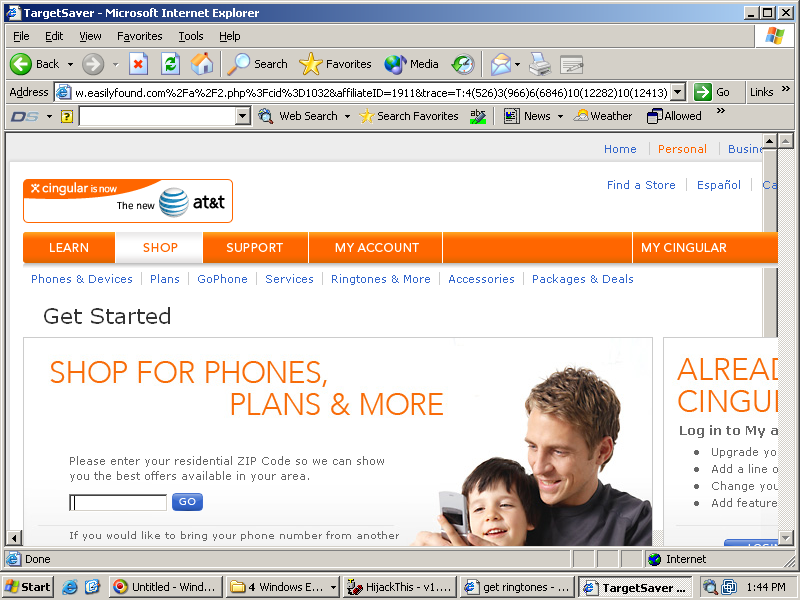The height and width of the screenshot is (600, 800).
Task: Select the MY ACCOUNT tab
Action: pyautogui.click(x=377, y=247)
